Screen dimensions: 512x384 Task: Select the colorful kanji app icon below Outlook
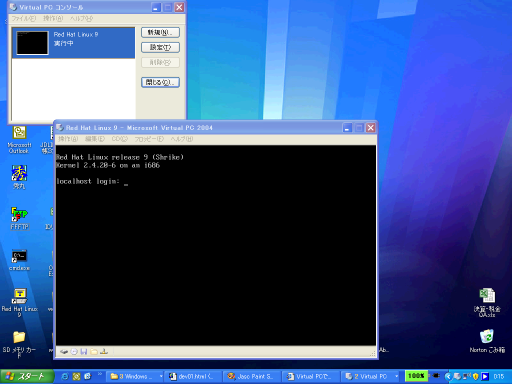point(19,177)
